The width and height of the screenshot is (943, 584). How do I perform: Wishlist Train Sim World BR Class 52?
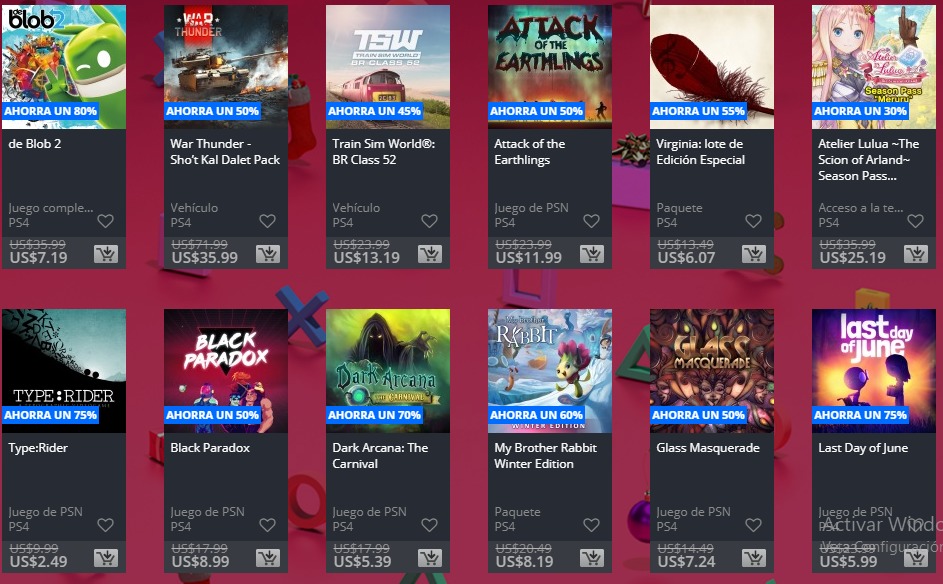coord(429,221)
